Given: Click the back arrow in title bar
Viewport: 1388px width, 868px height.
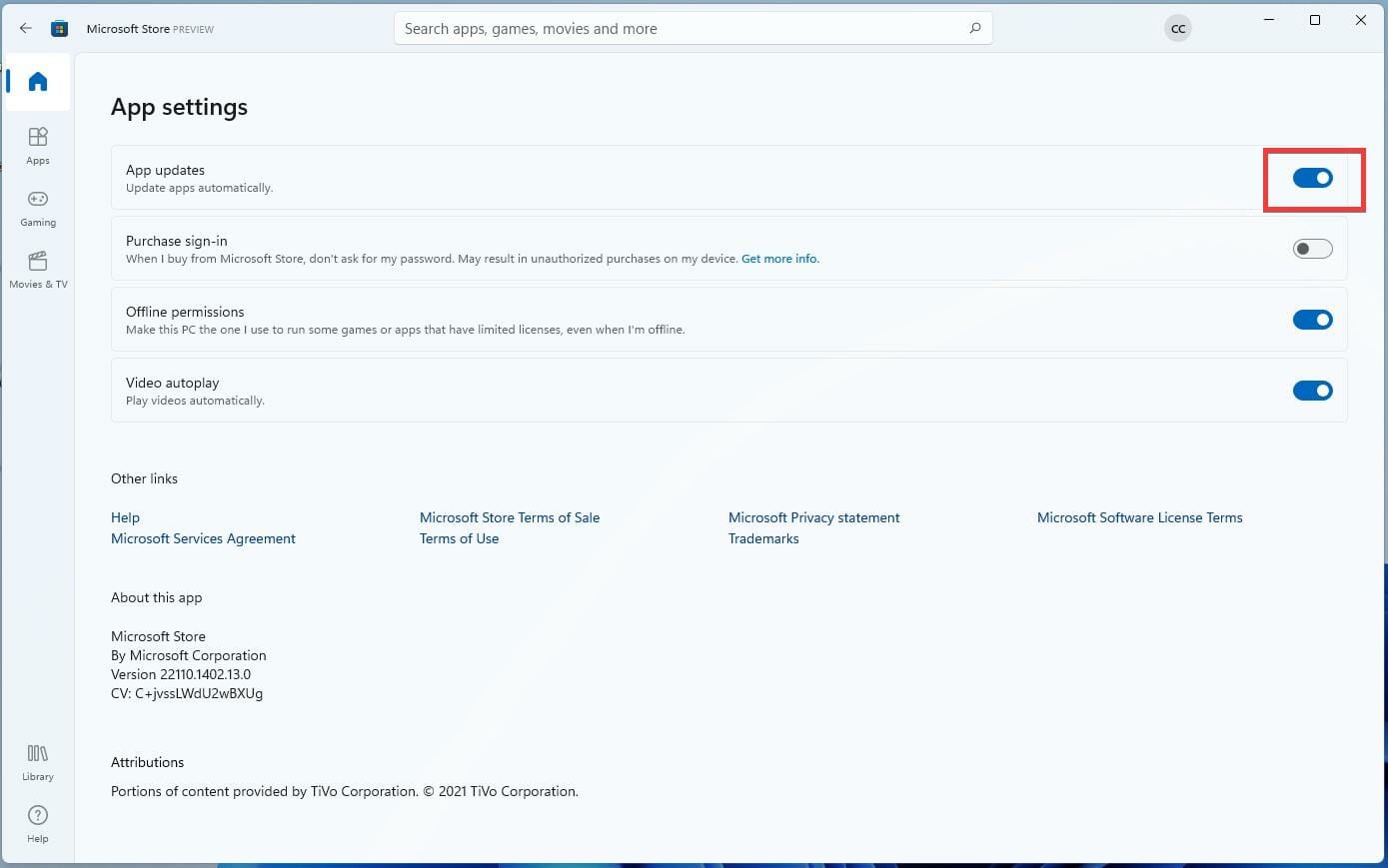Looking at the screenshot, I should (26, 28).
